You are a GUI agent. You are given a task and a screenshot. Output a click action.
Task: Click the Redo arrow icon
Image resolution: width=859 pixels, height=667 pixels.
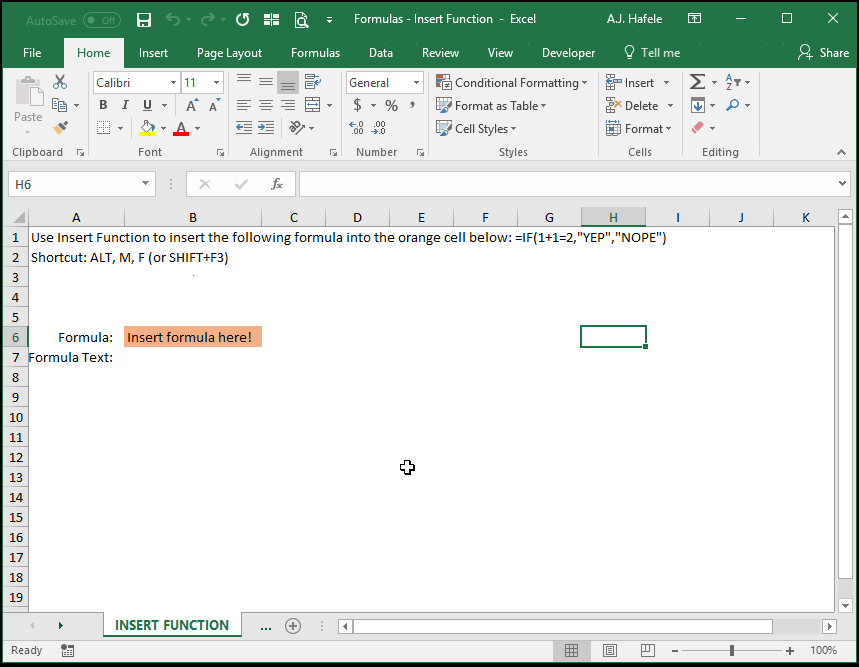coord(208,20)
